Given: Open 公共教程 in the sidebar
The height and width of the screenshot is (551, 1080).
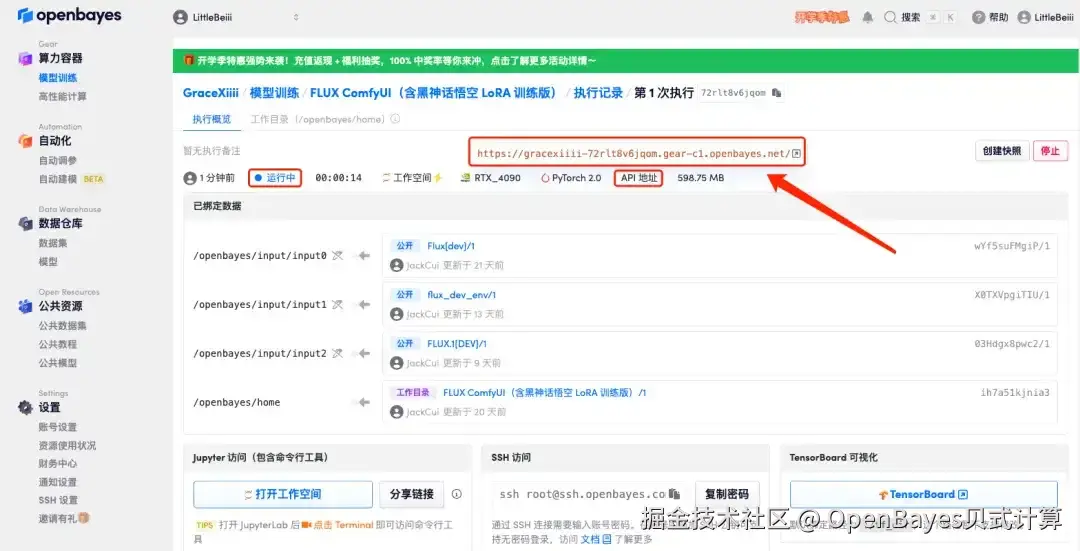Looking at the screenshot, I should 58,344.
